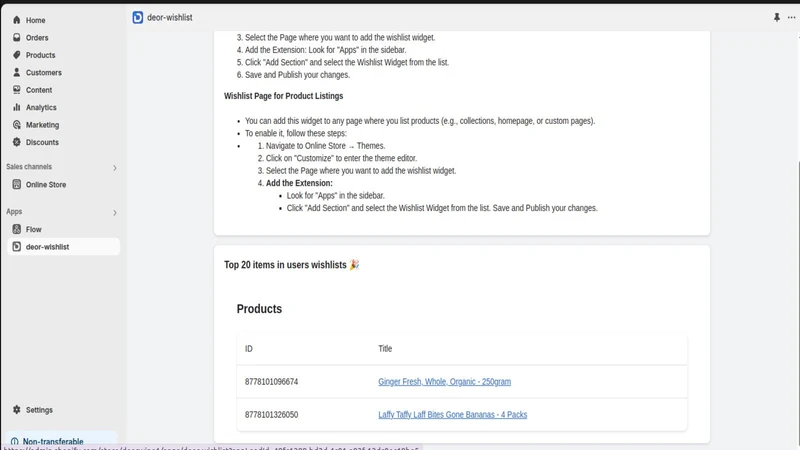Image resolution: width=800 pixels, height=450 pixels.
Task: Click product ID 8778101326050
Action: coord(271,414)
